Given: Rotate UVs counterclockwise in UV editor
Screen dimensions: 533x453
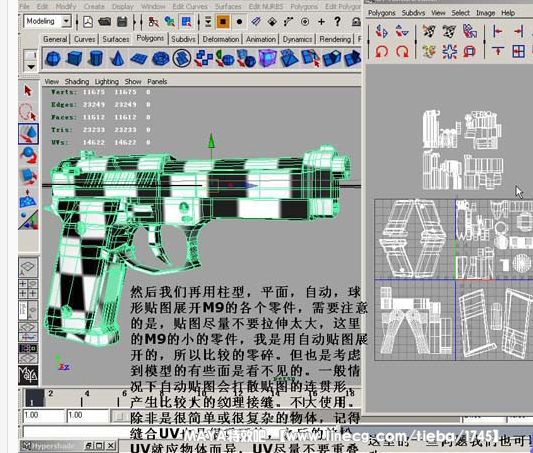Looking at the screenshot, I should 382,52.
